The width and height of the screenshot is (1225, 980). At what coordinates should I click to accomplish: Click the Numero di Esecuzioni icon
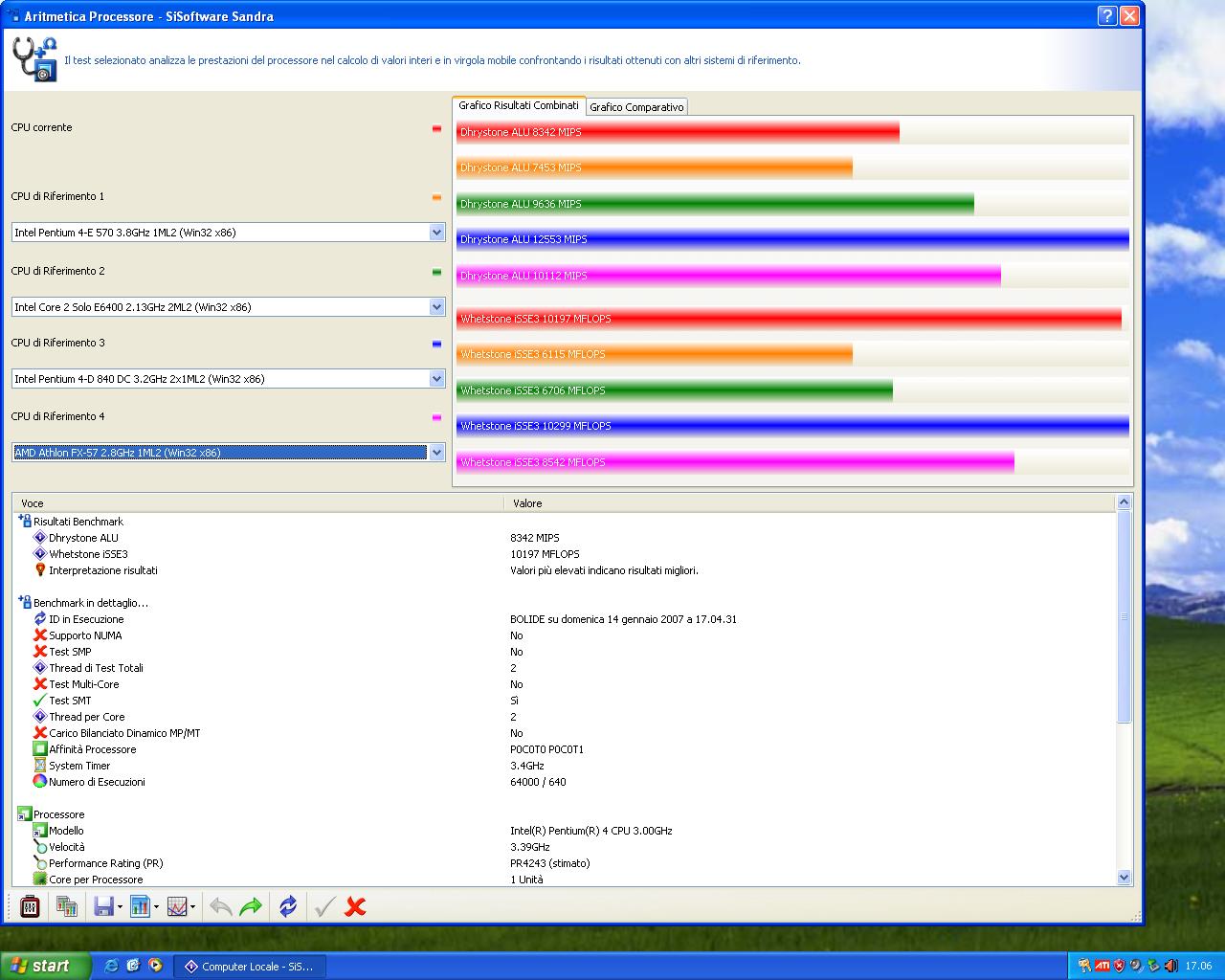tap(40, 782)
